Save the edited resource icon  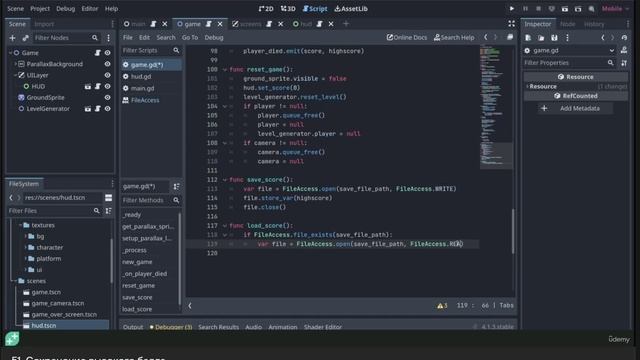pyautogui.click(x=554, y=38)
